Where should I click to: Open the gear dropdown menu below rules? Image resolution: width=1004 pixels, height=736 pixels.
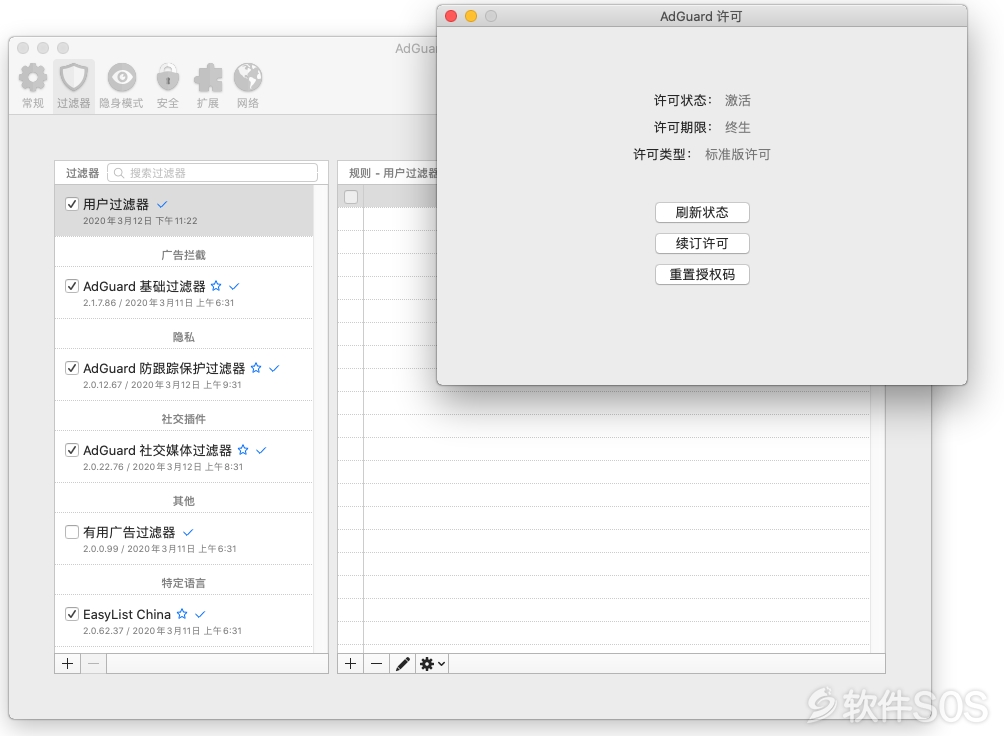[432, 664]
